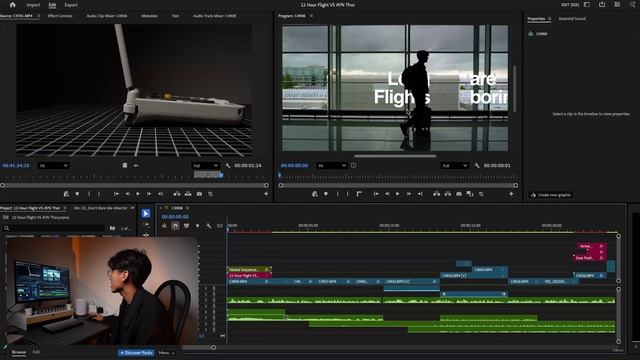Image resolution: width=640 pixels, height=360 pixels.
Task: Step back one frame in Program monitor
Action: point(387,194)
